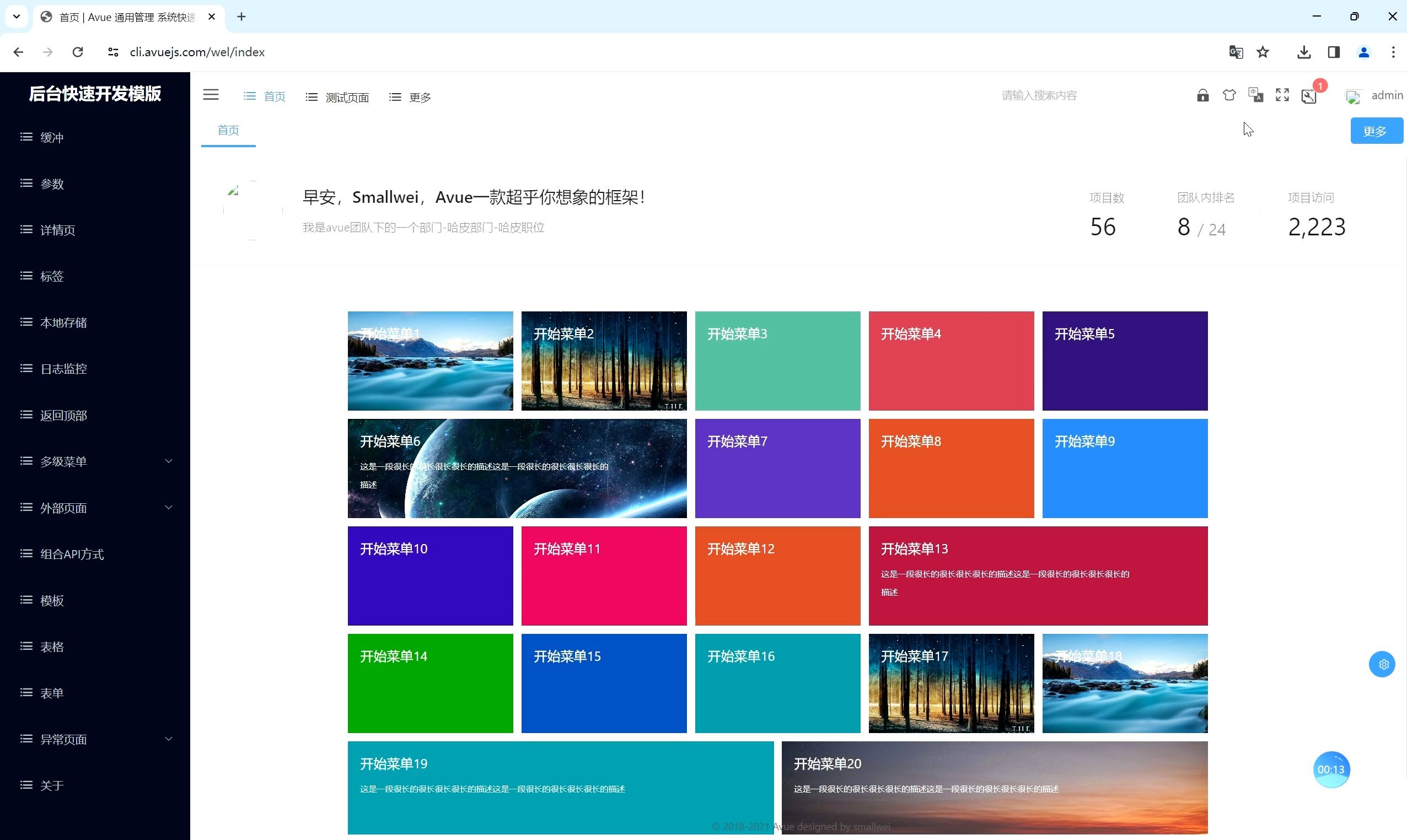Viewport: 1407px width, 840px height.
Task: Open 更多 in top navigation
Action: pos(410,98)
